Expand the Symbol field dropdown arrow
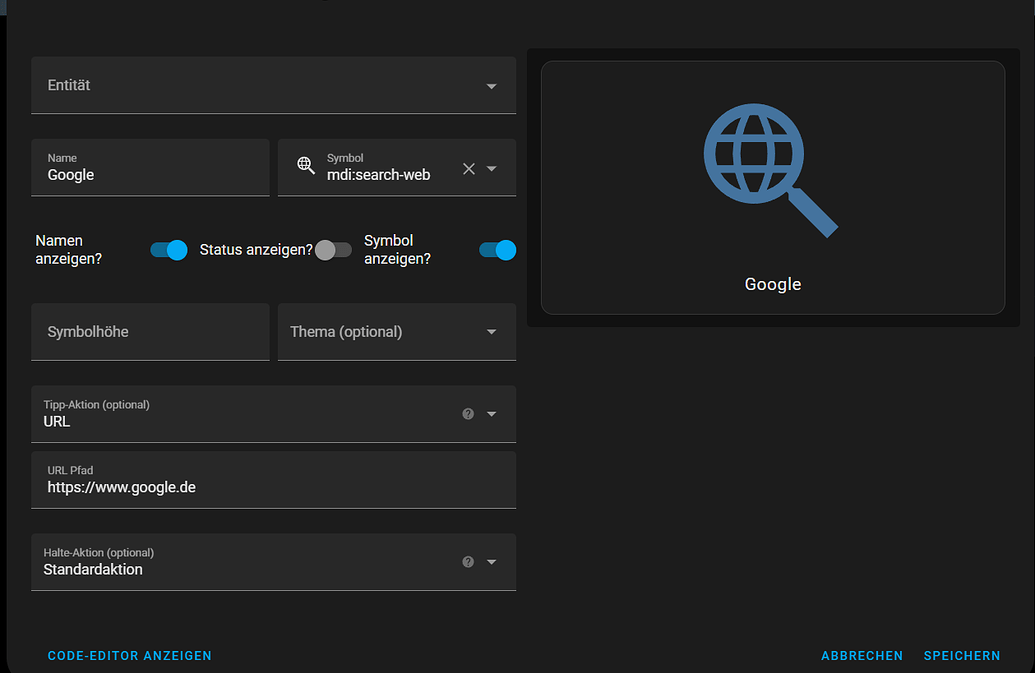Viewport: 1035px width, 673px height. point(491,168)
